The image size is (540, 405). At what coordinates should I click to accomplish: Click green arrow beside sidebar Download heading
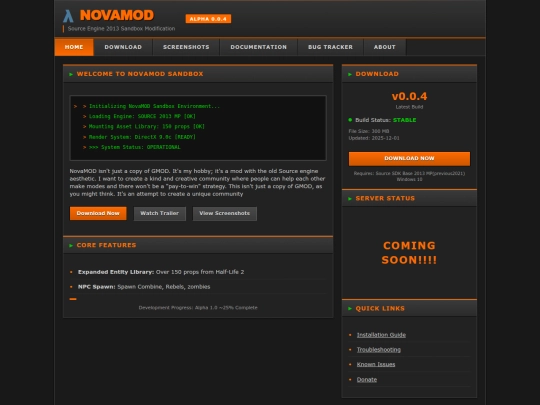click(x=350, y=74)
